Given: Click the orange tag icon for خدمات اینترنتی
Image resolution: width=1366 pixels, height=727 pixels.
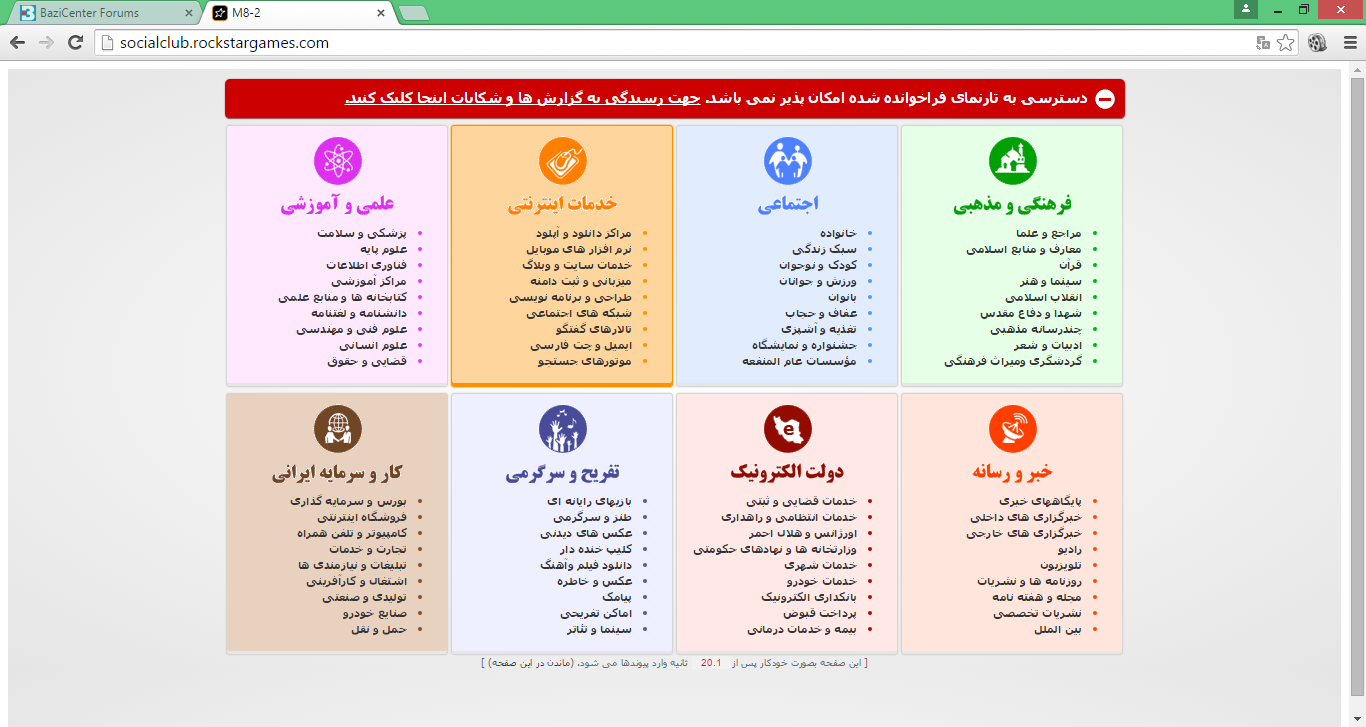Looking at the screenshot, I should click(x=562, y=161).
